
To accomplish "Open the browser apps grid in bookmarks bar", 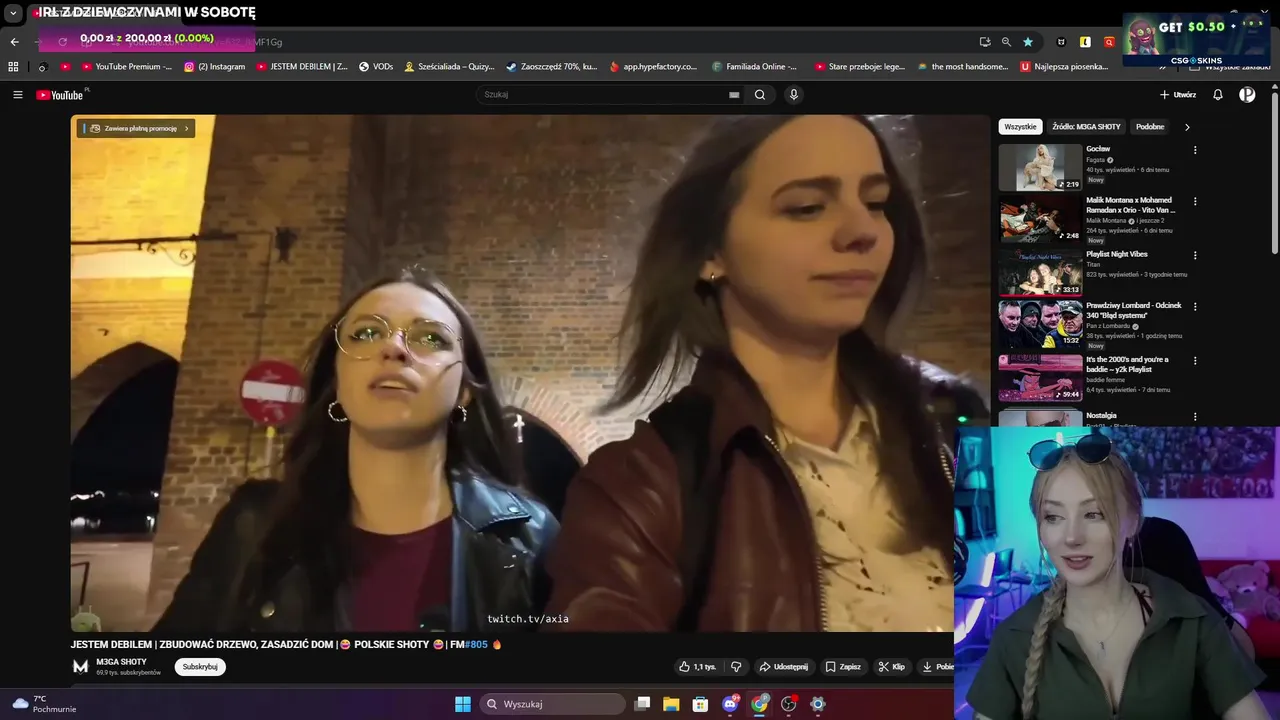I will tap(13, 67).
